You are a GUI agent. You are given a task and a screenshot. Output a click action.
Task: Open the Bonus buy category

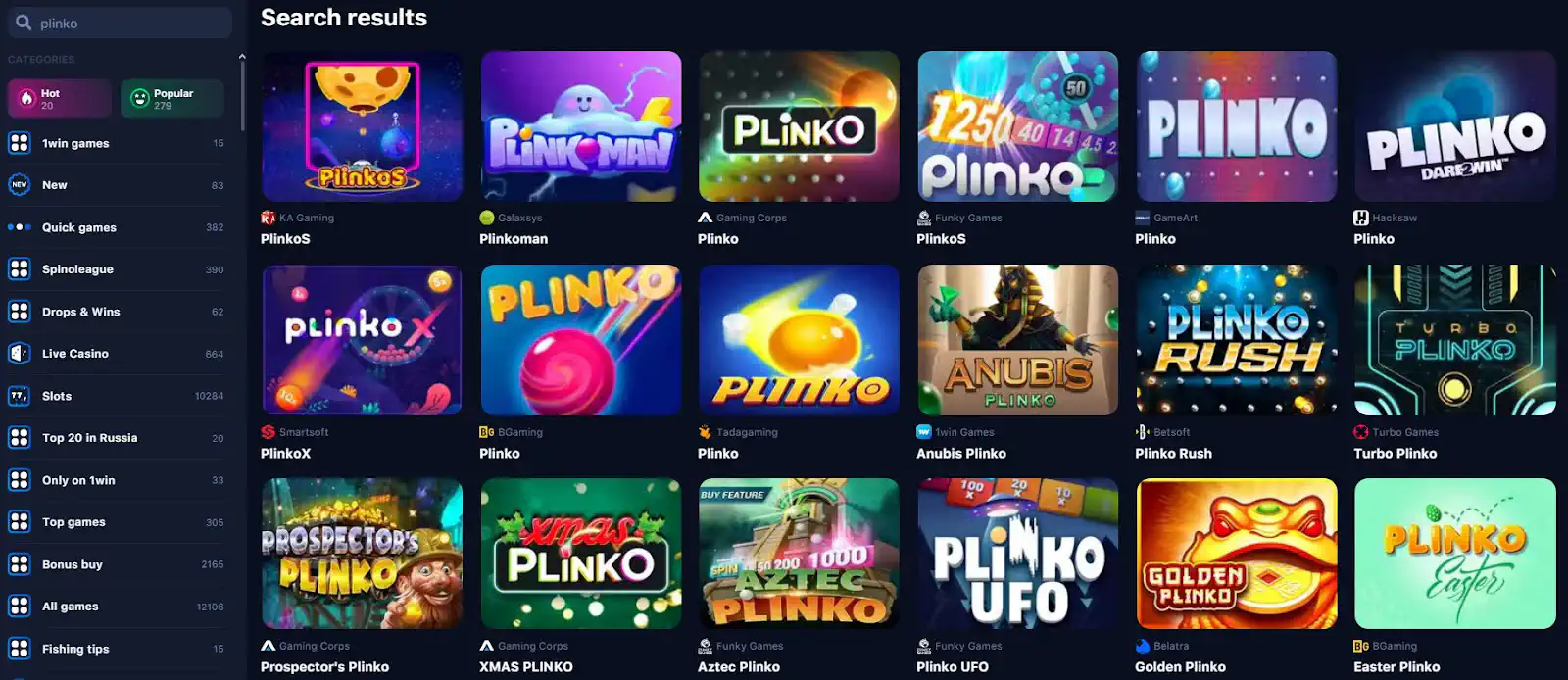pos(117,564)
